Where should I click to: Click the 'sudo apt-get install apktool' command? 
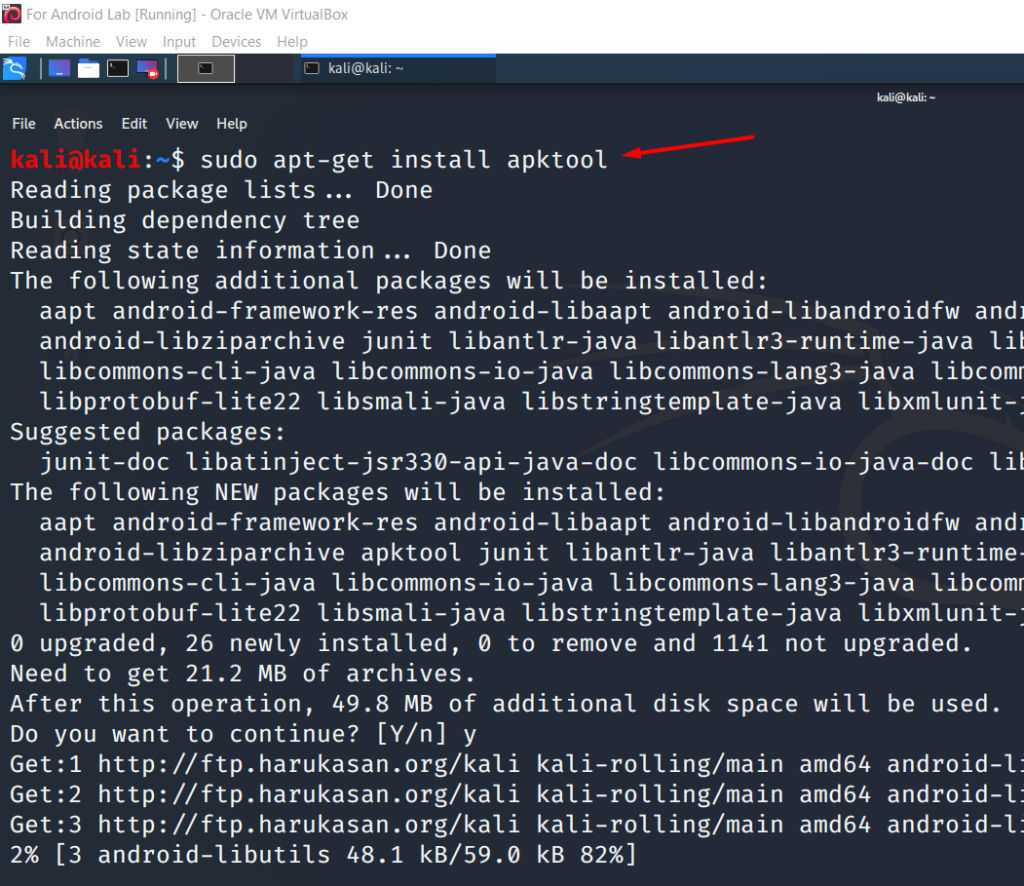(404, 159)
